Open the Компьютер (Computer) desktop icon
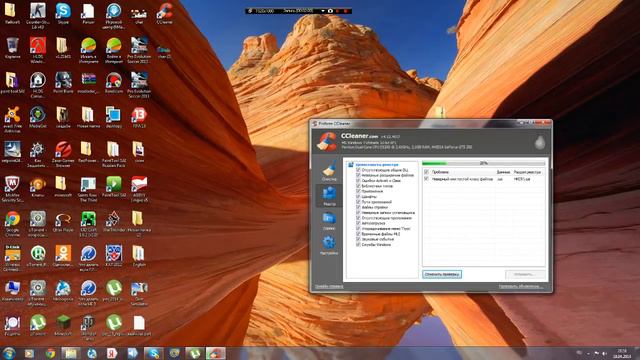 12,291
